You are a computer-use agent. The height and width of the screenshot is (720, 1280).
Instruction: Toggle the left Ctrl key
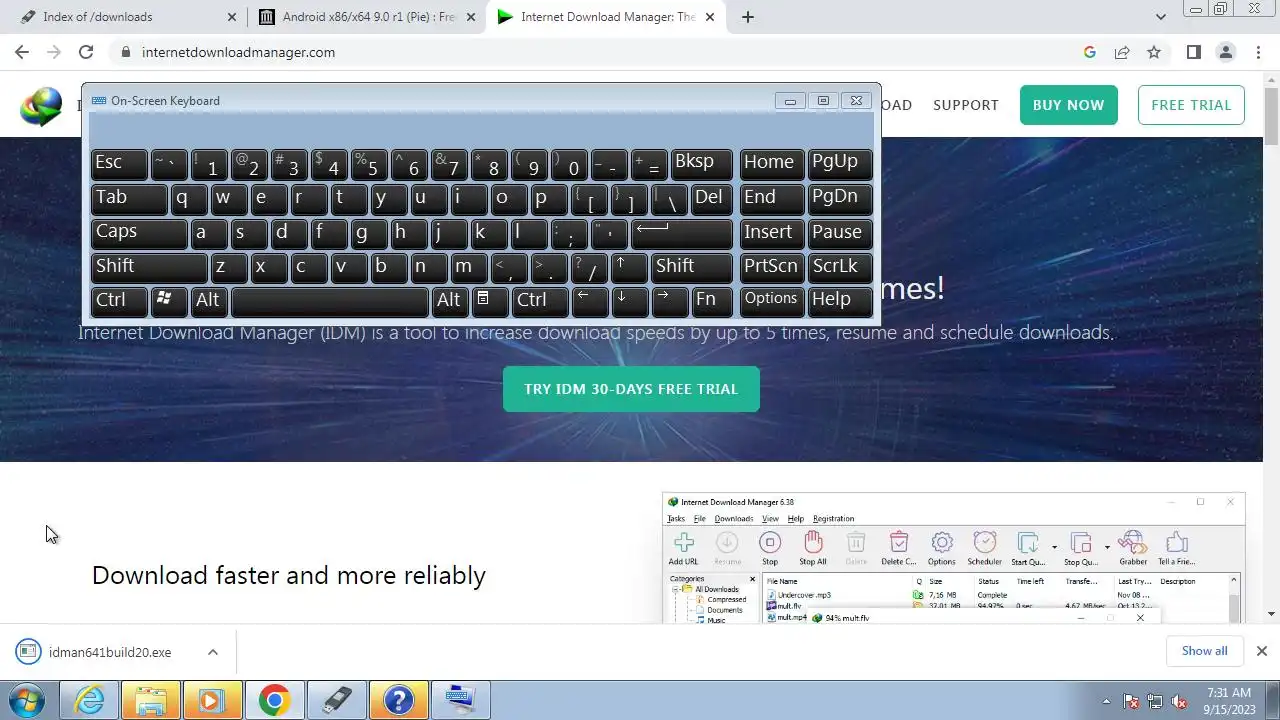click(x=119, y=300)
